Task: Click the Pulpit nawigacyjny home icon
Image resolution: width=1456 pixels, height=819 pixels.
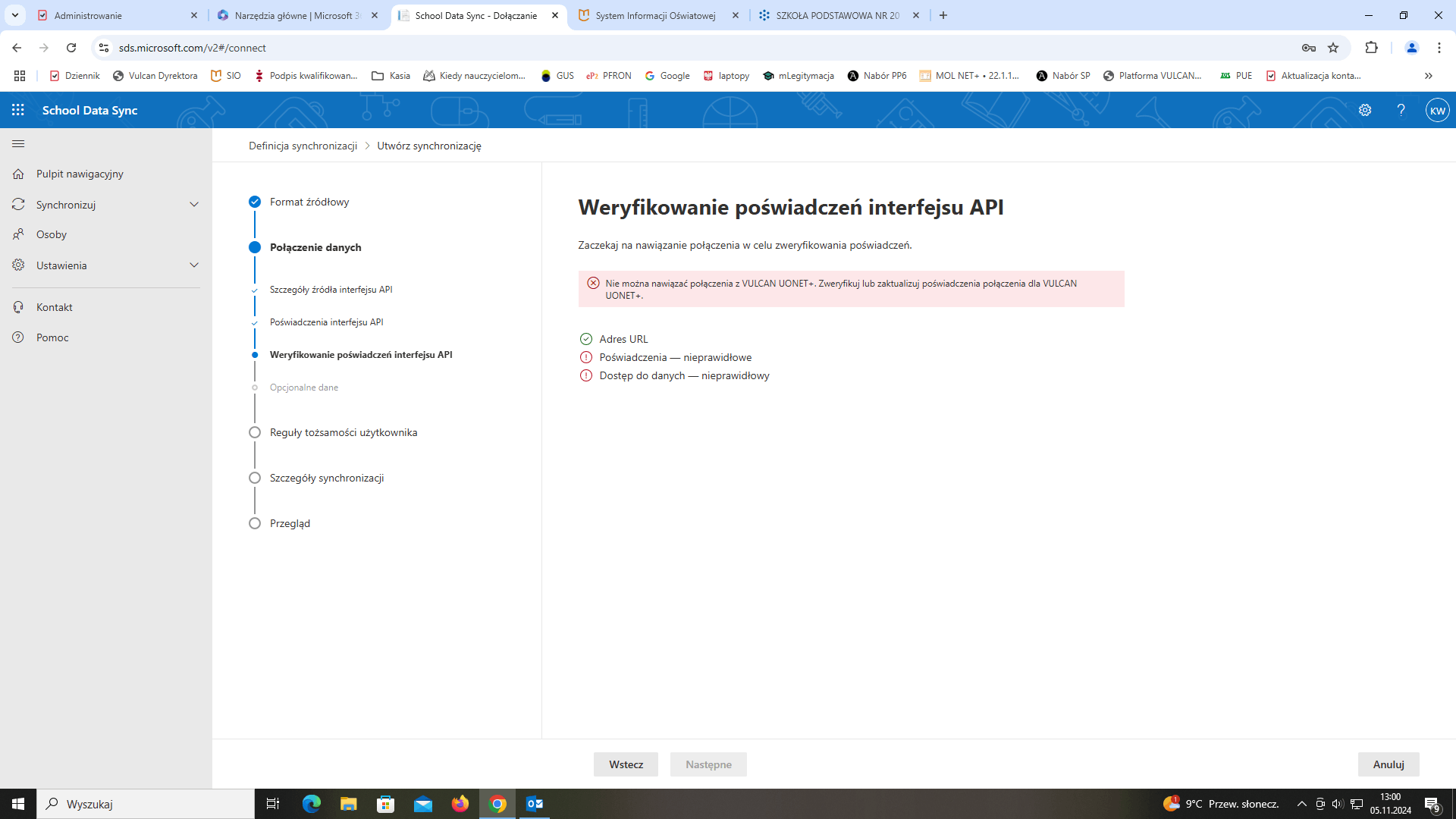Action: coord(18,174)
